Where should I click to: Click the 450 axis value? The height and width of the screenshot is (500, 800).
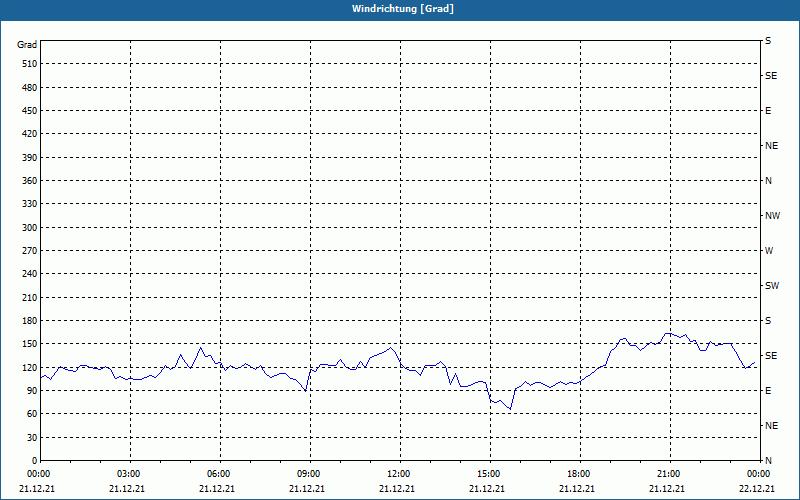tap(30, 111)
